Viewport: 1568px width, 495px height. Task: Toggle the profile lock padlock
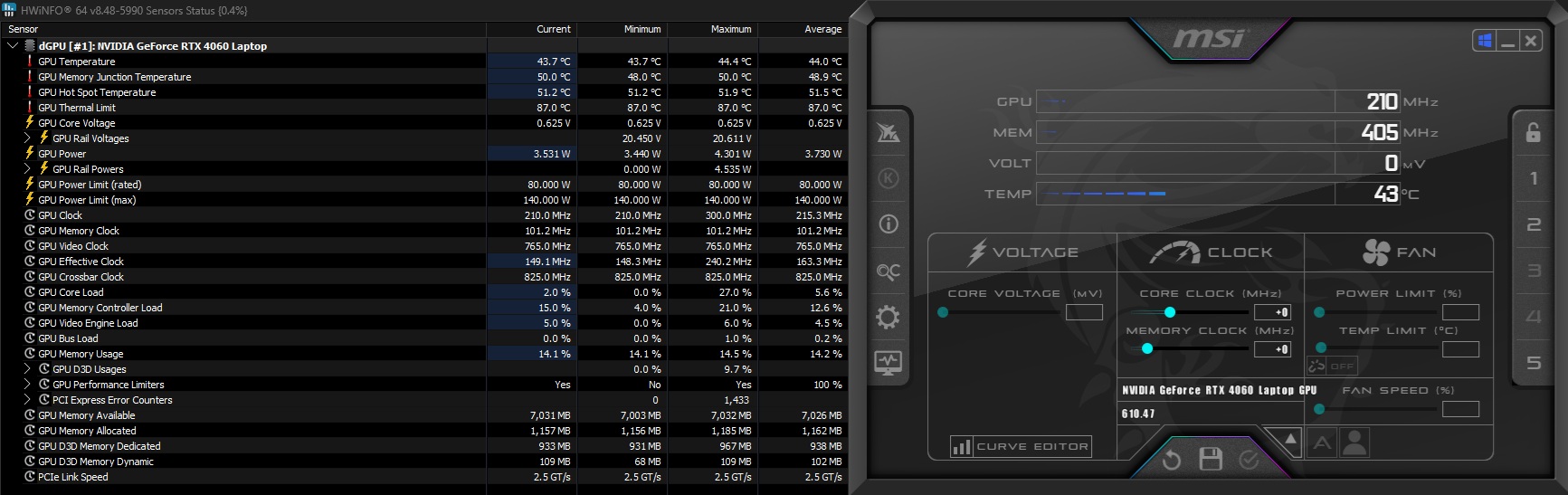1534,132
